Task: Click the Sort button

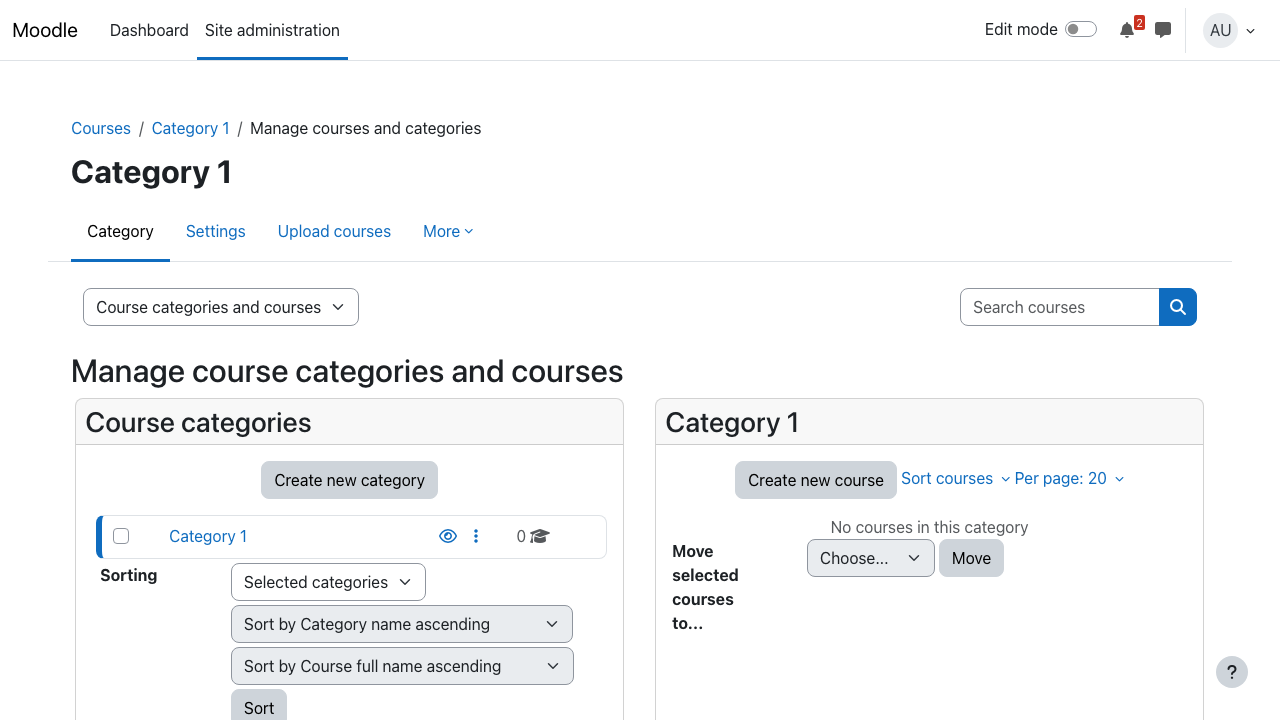Action: pyautogui.click(x=259, y=706)
